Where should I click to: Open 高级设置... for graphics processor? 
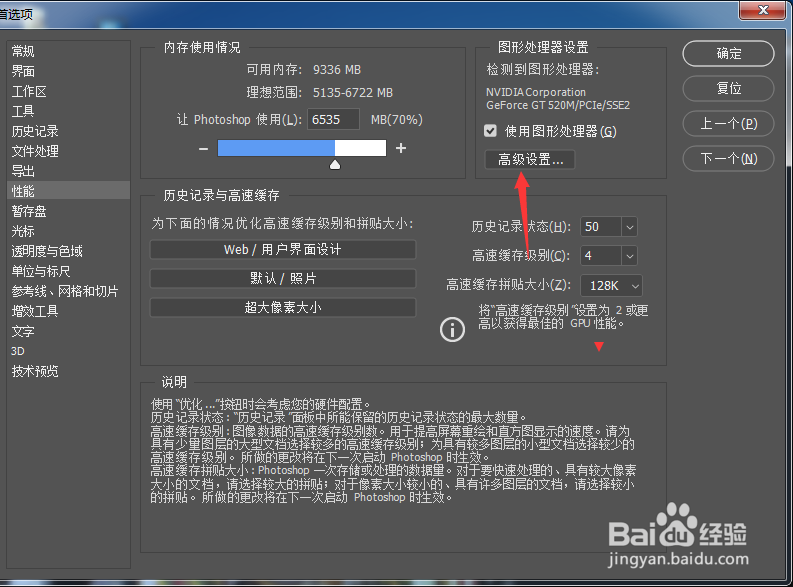pos(530,160)
